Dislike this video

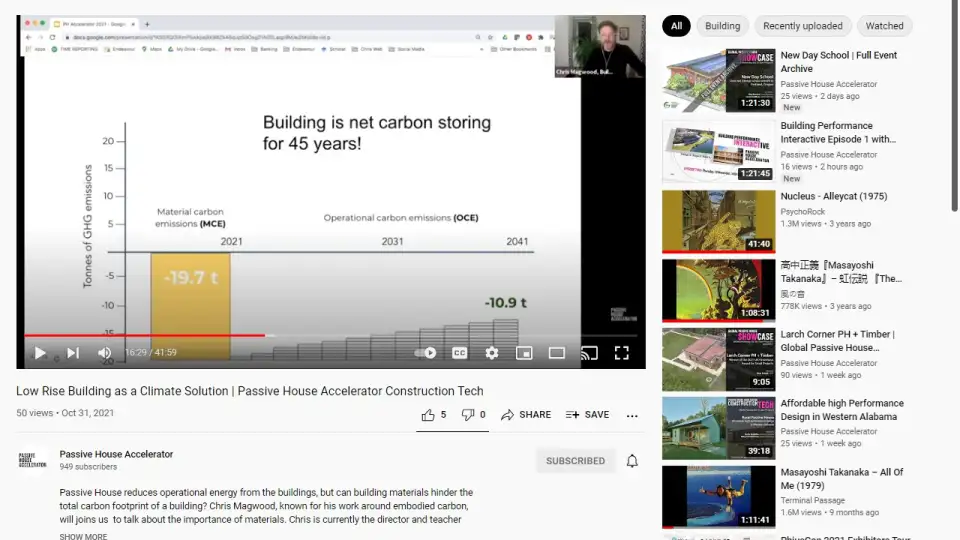point(473,415)
